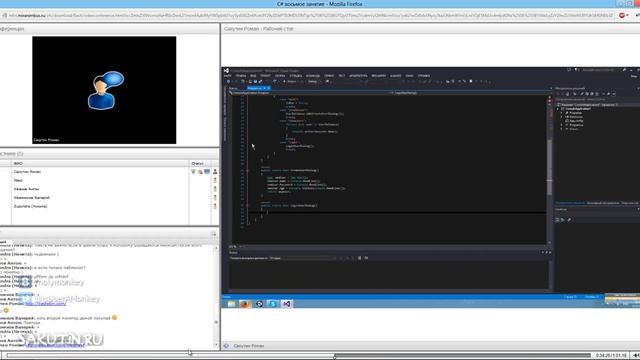Open the Отладка menu in Visual Studio
Viewport: 640px width, 360px height.
[x=296, y=76]
